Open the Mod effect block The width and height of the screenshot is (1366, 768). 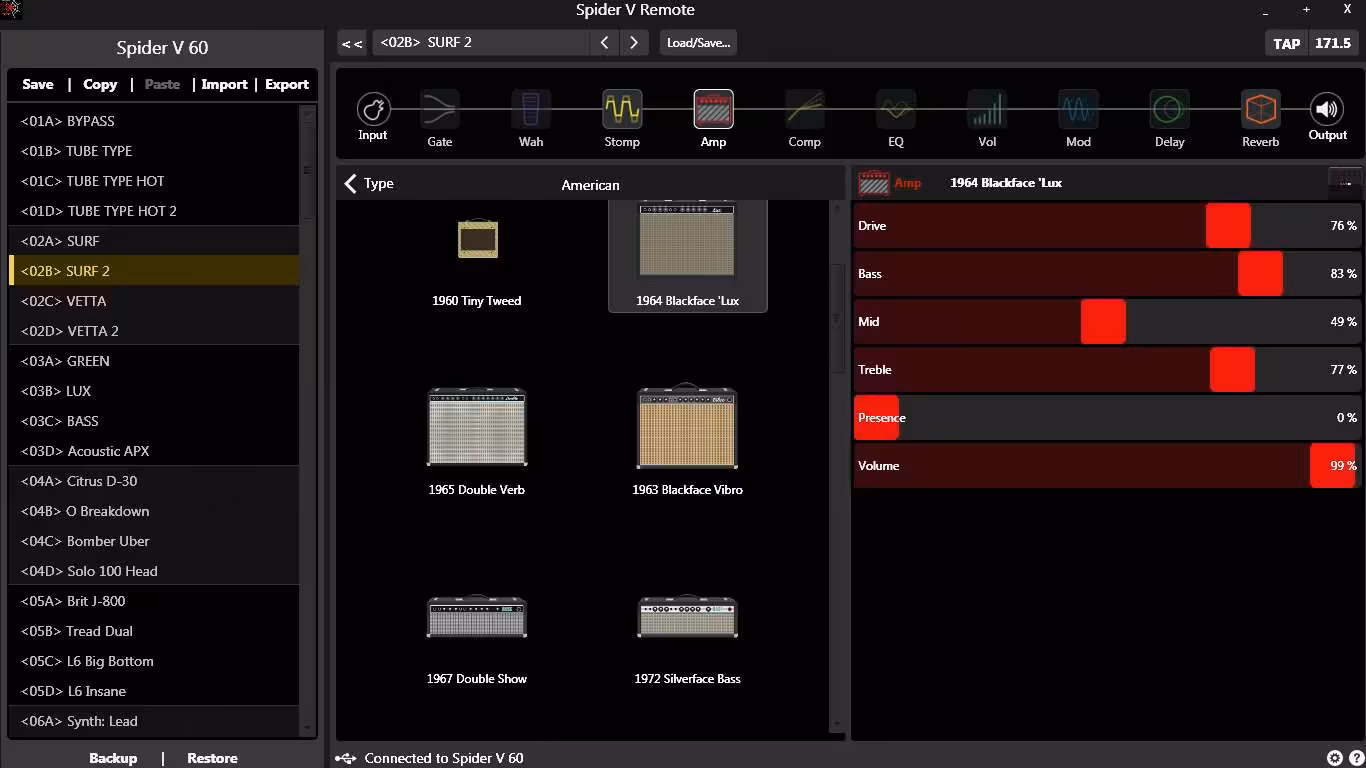click(x=1078, y=109)
